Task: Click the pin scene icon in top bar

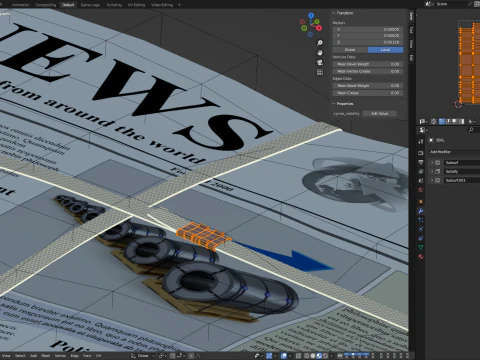Action: [x=470, y=4]
